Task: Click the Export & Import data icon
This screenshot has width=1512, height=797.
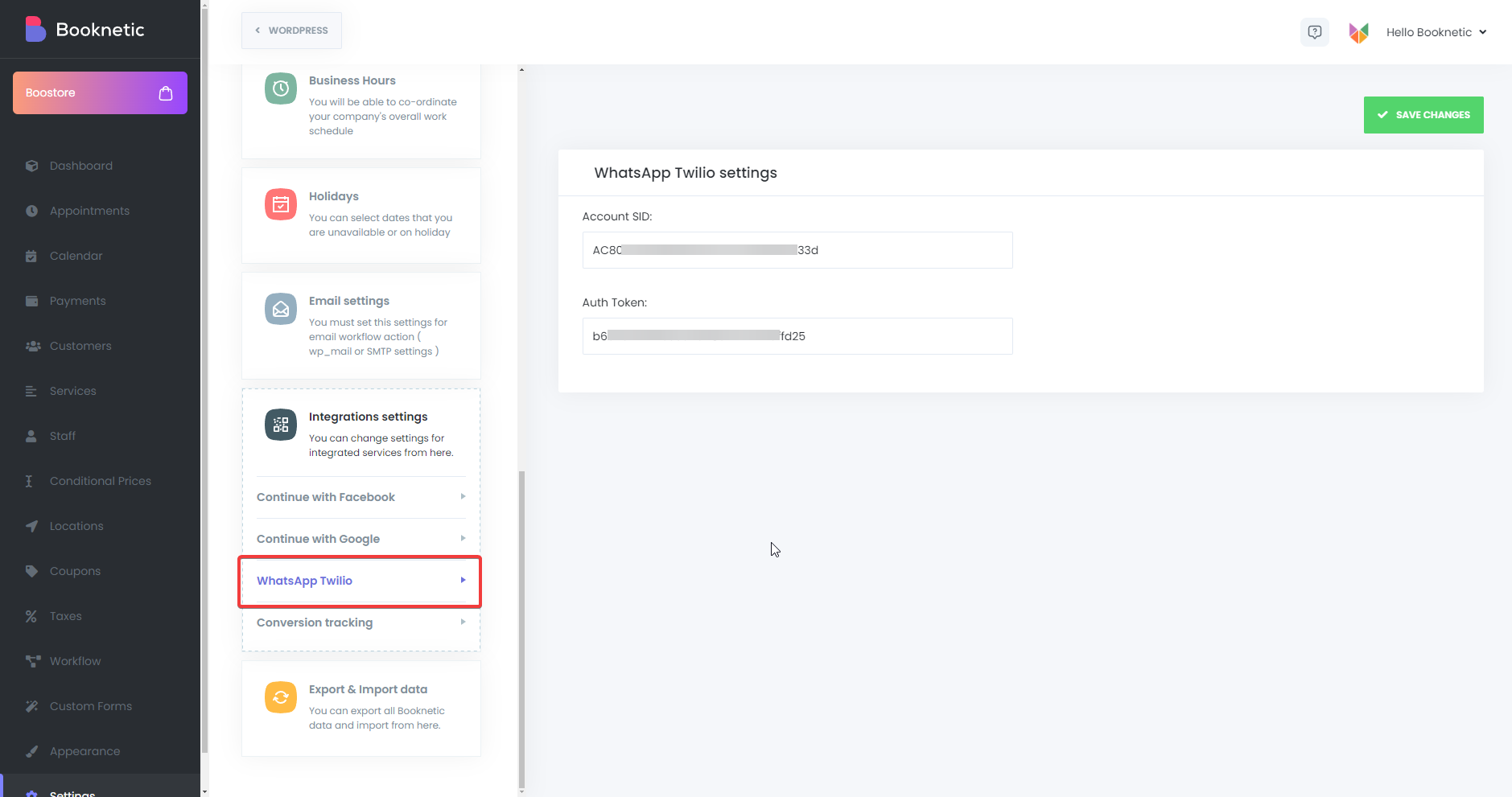Action: point(281,697)
